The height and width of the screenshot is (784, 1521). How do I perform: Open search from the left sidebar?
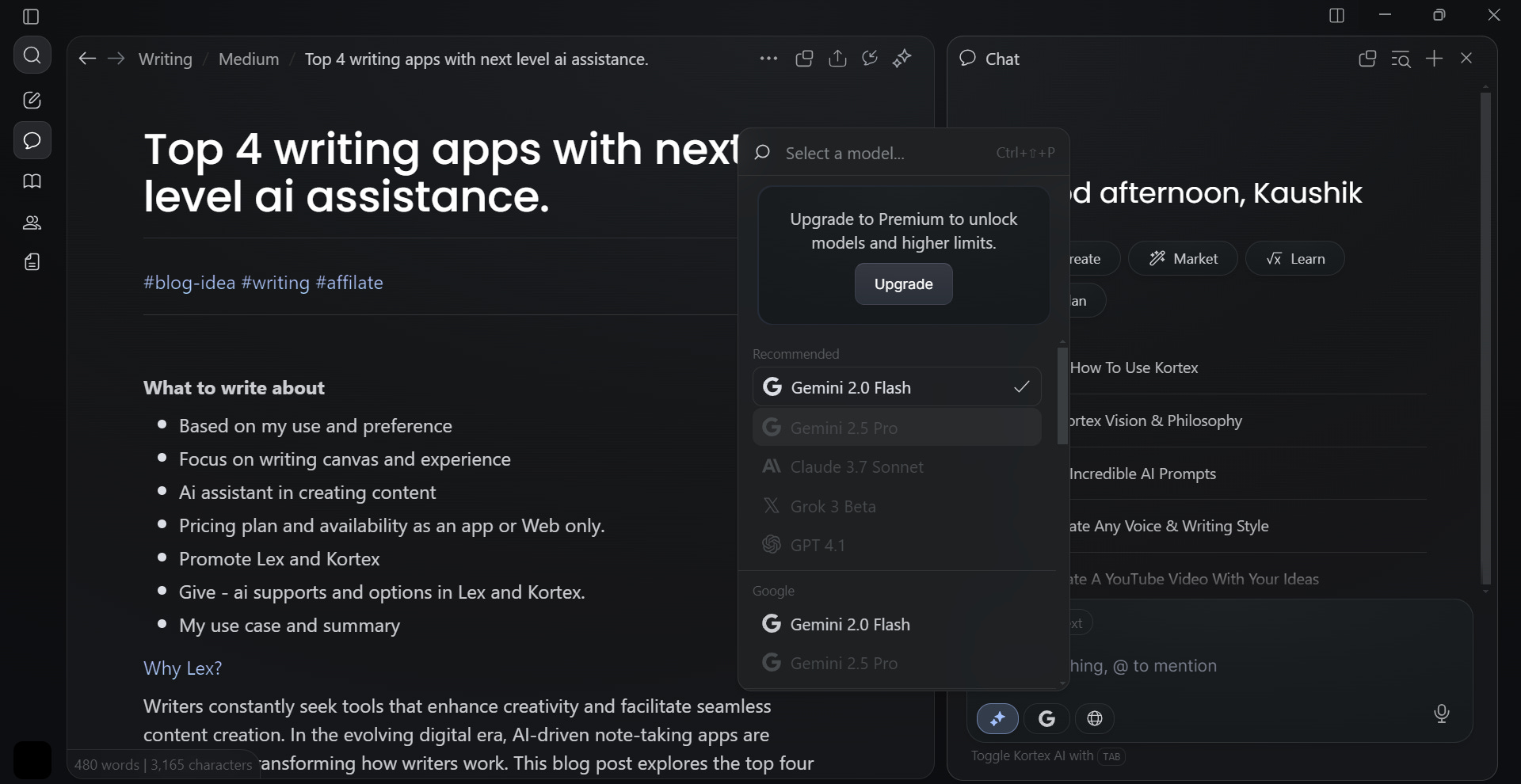pyautogui.click(x=32, y=55)
